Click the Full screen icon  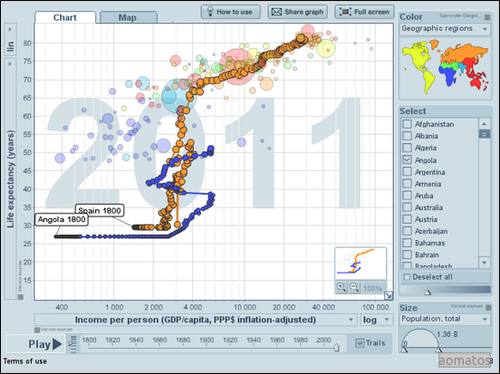tap(345, 12)
